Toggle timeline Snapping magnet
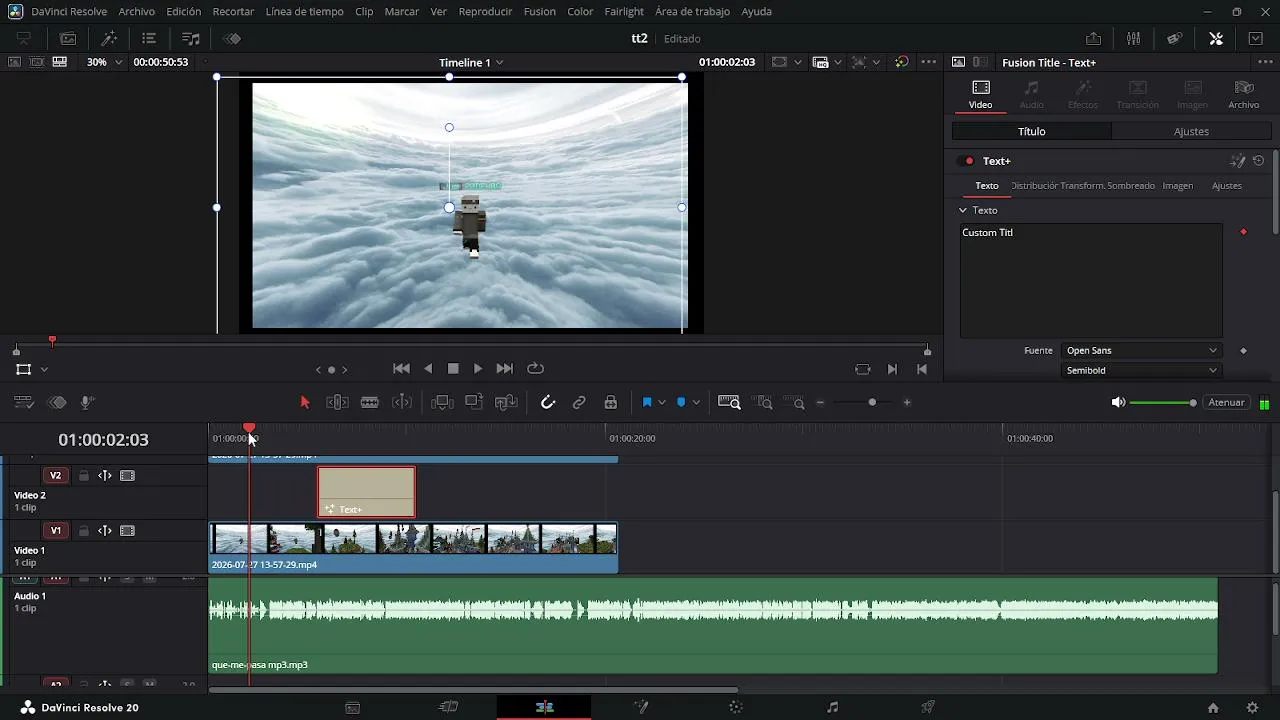1280x720 pixels. pyautogui.click(x=547, y=402)
